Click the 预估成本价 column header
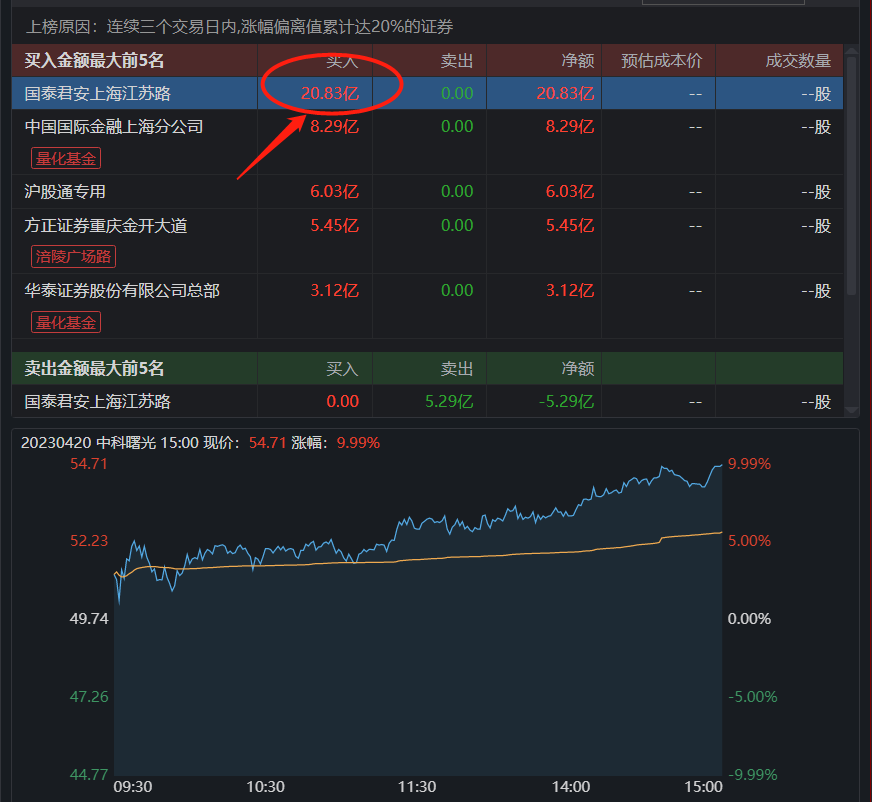Viewport: 872px width, 802px height. (x=662, y=61)
